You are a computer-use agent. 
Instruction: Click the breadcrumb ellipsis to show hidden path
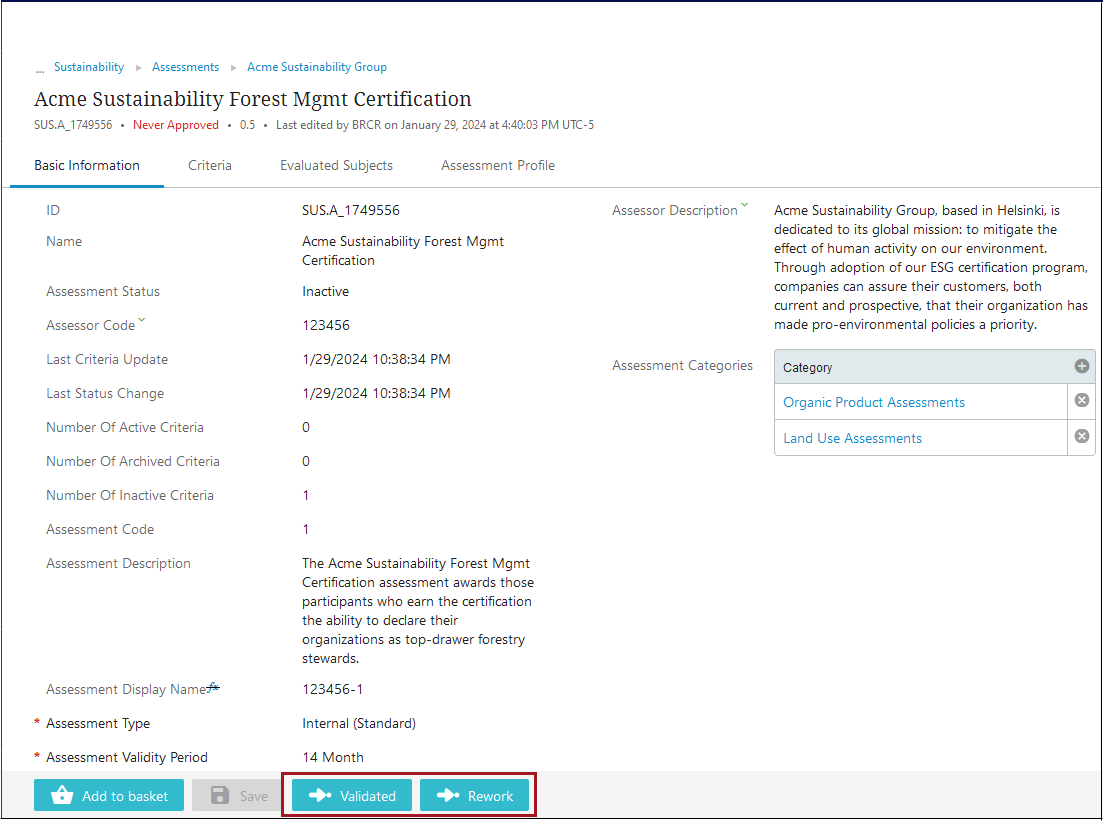click(x=40, y=69)
